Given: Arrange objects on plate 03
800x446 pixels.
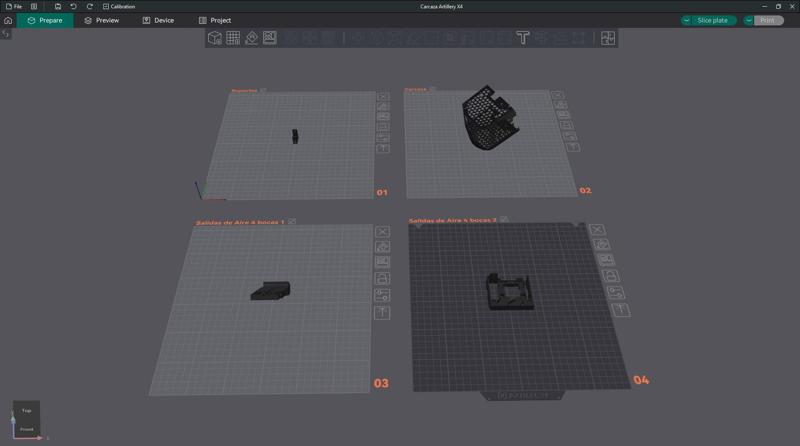Looking at the screenshot, I should (x=382, y=262).
